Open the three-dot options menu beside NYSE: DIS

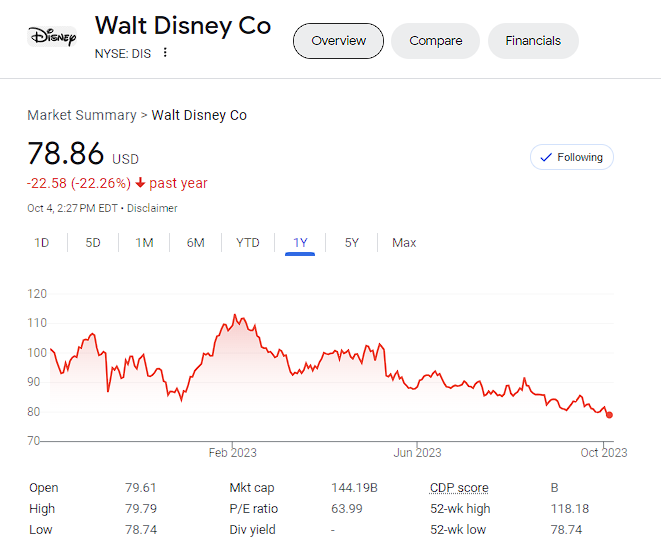tap(165, 53)
